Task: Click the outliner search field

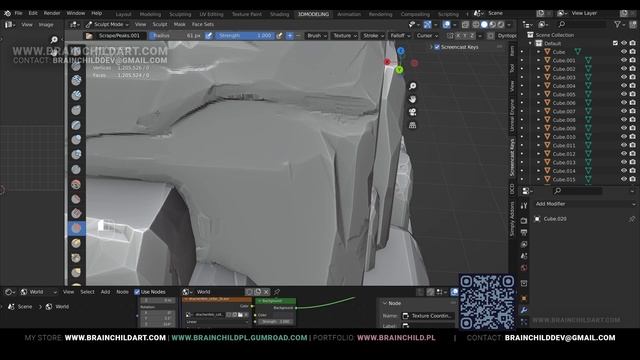Action: click(582, 25)
